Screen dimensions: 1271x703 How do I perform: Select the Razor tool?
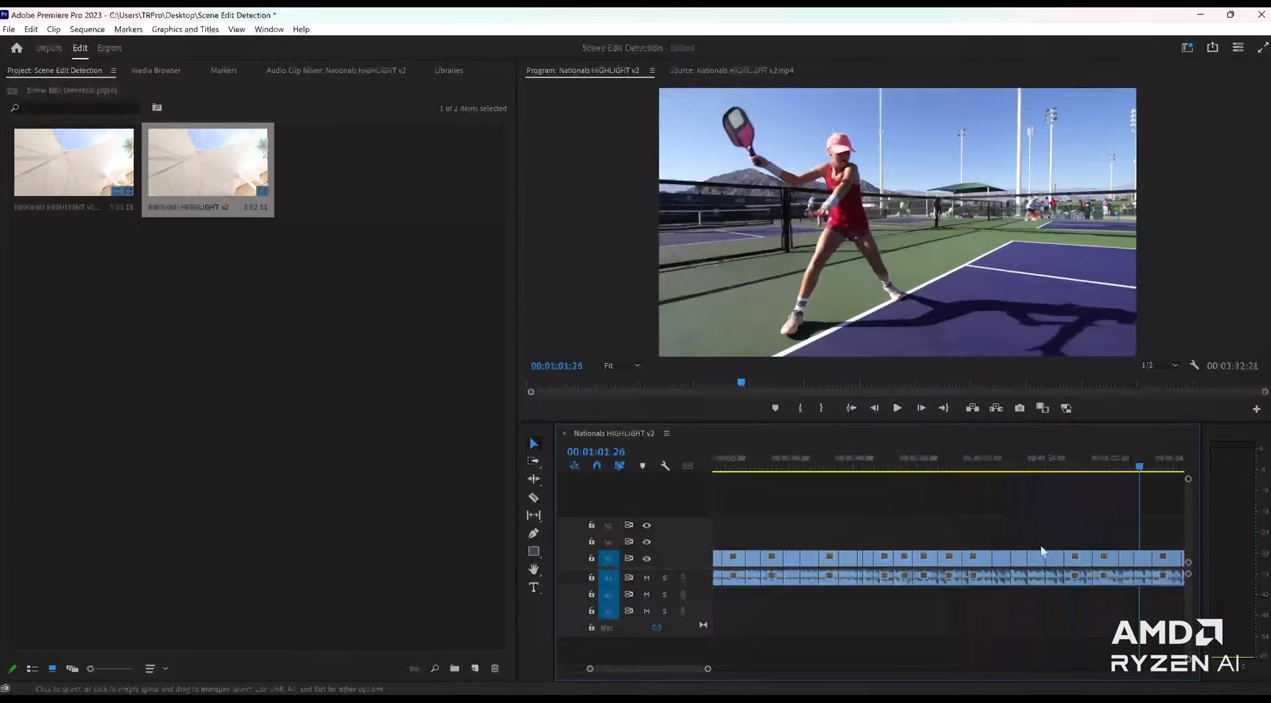click(533, 497)
